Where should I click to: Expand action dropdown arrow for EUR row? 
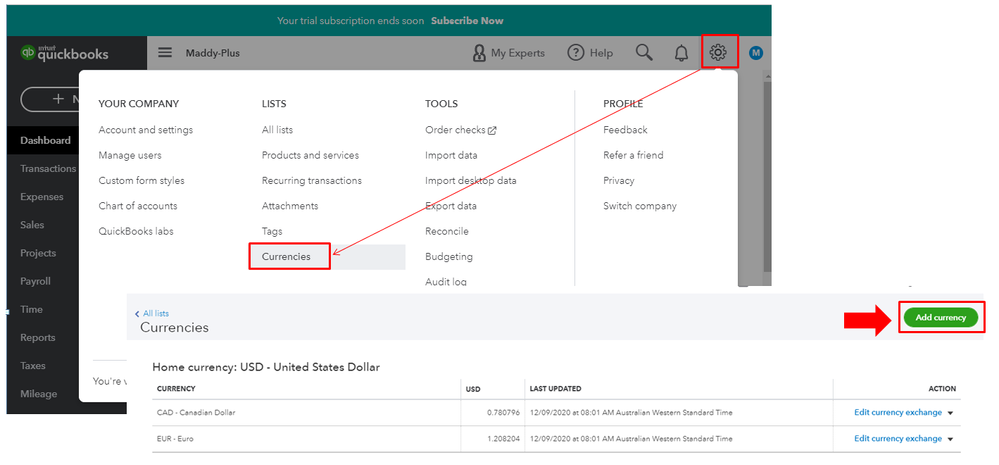(950, 439)
